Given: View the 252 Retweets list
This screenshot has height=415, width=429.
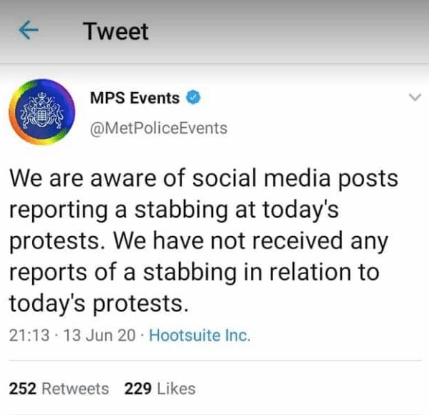Looking at the screenshot, I should click(x=59, y=389).
